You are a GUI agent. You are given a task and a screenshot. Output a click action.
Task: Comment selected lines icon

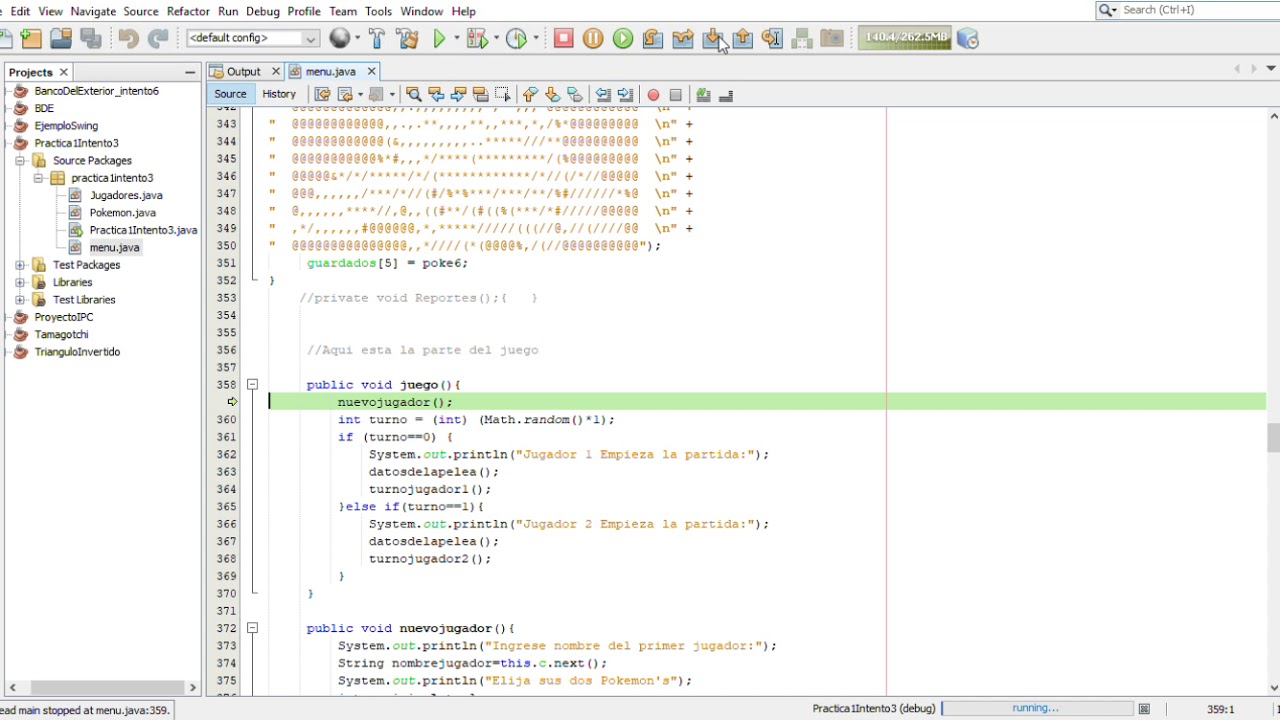pyautogui.click(x=704, y=95)
